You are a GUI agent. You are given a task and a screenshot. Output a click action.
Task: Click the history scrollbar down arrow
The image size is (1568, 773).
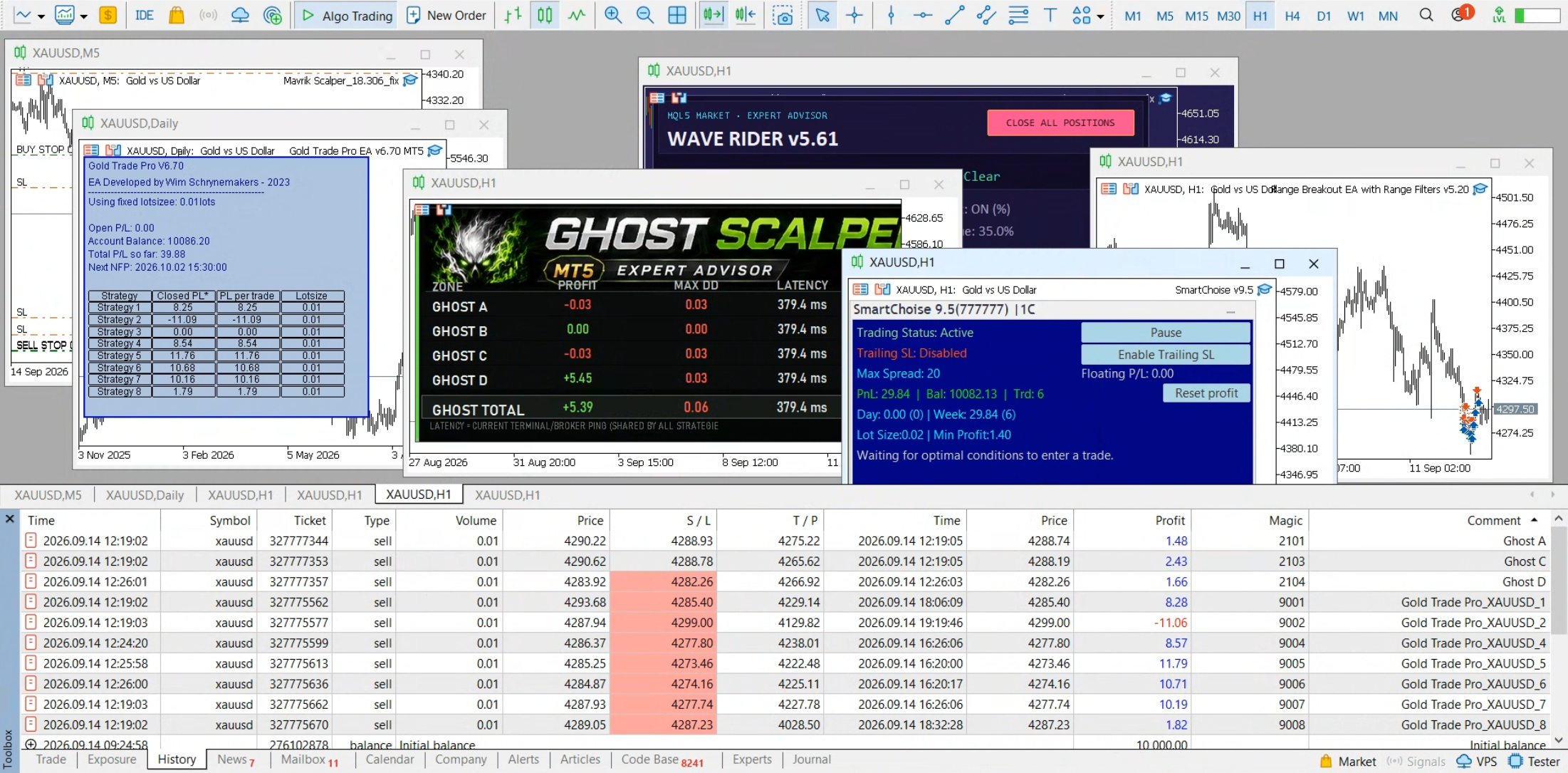point(1558,741)
